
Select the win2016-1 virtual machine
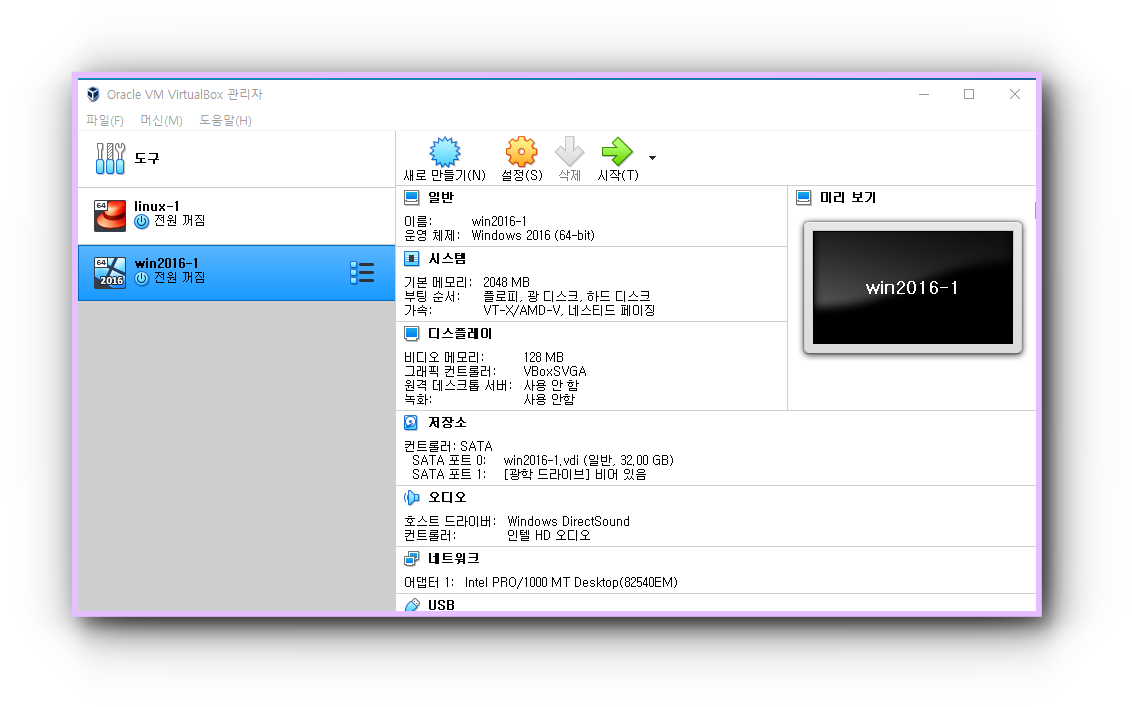(236, 272)
